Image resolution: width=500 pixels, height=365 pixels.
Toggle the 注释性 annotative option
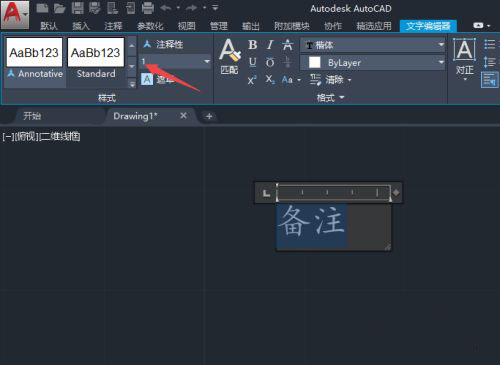(163, 44)
